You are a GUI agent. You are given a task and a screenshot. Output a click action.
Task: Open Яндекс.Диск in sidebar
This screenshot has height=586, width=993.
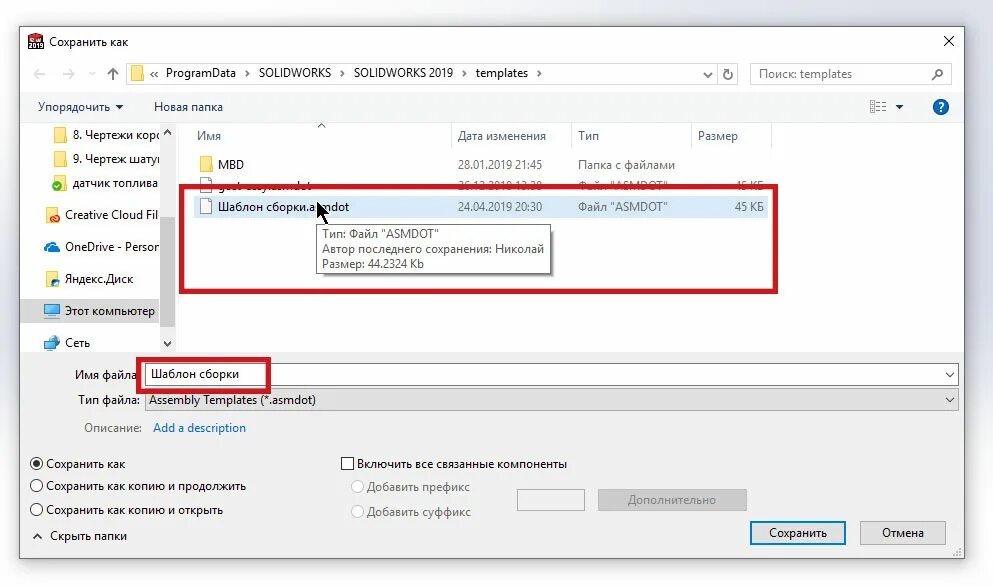(x=89, y=279)
